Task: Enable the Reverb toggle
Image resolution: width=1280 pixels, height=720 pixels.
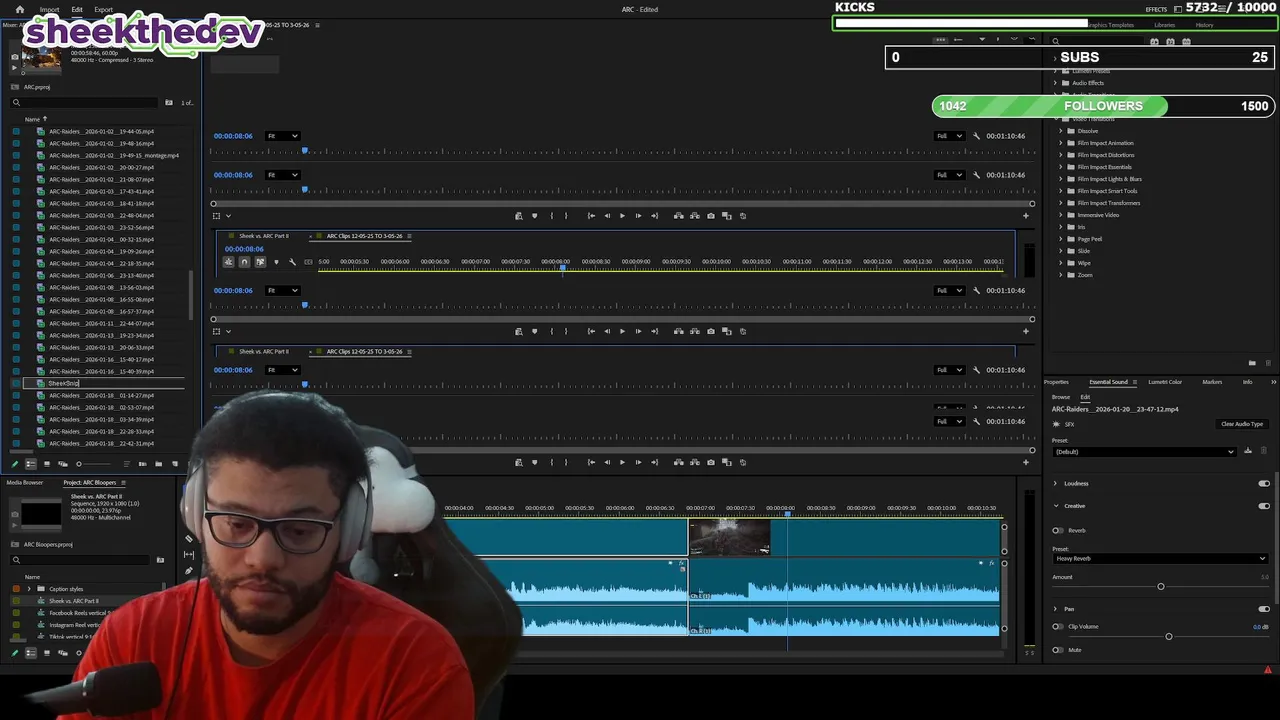Action: (1057, 530)
